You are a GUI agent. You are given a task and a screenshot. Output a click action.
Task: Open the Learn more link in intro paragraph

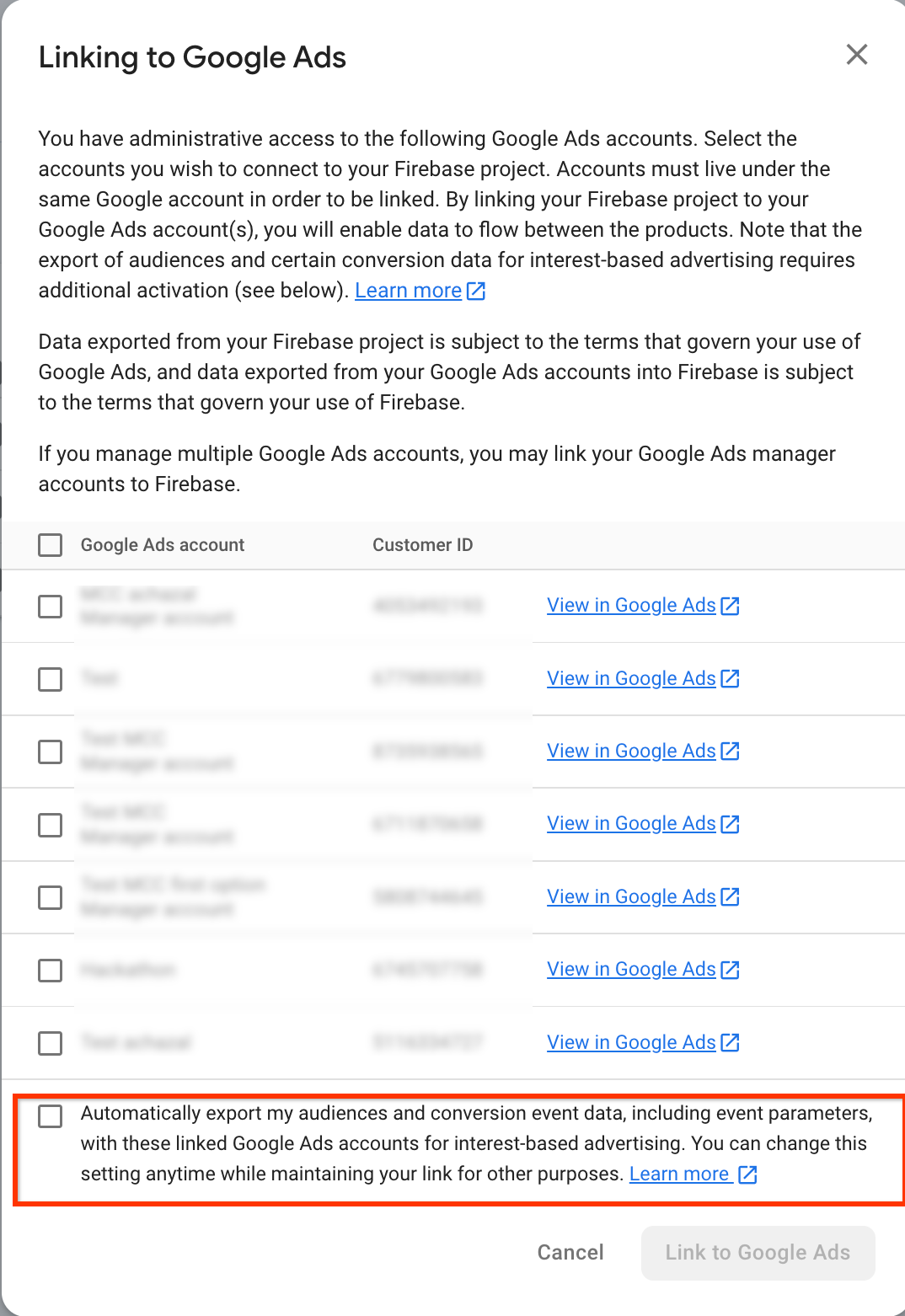pyautogui.click(x=409, y=291)
